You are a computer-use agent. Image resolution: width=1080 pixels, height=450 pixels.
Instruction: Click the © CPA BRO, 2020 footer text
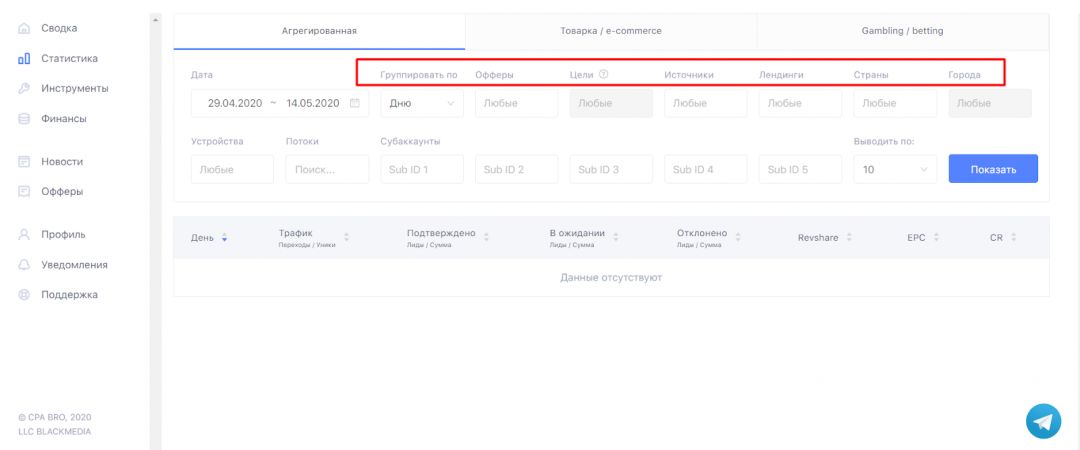[54, 417]
